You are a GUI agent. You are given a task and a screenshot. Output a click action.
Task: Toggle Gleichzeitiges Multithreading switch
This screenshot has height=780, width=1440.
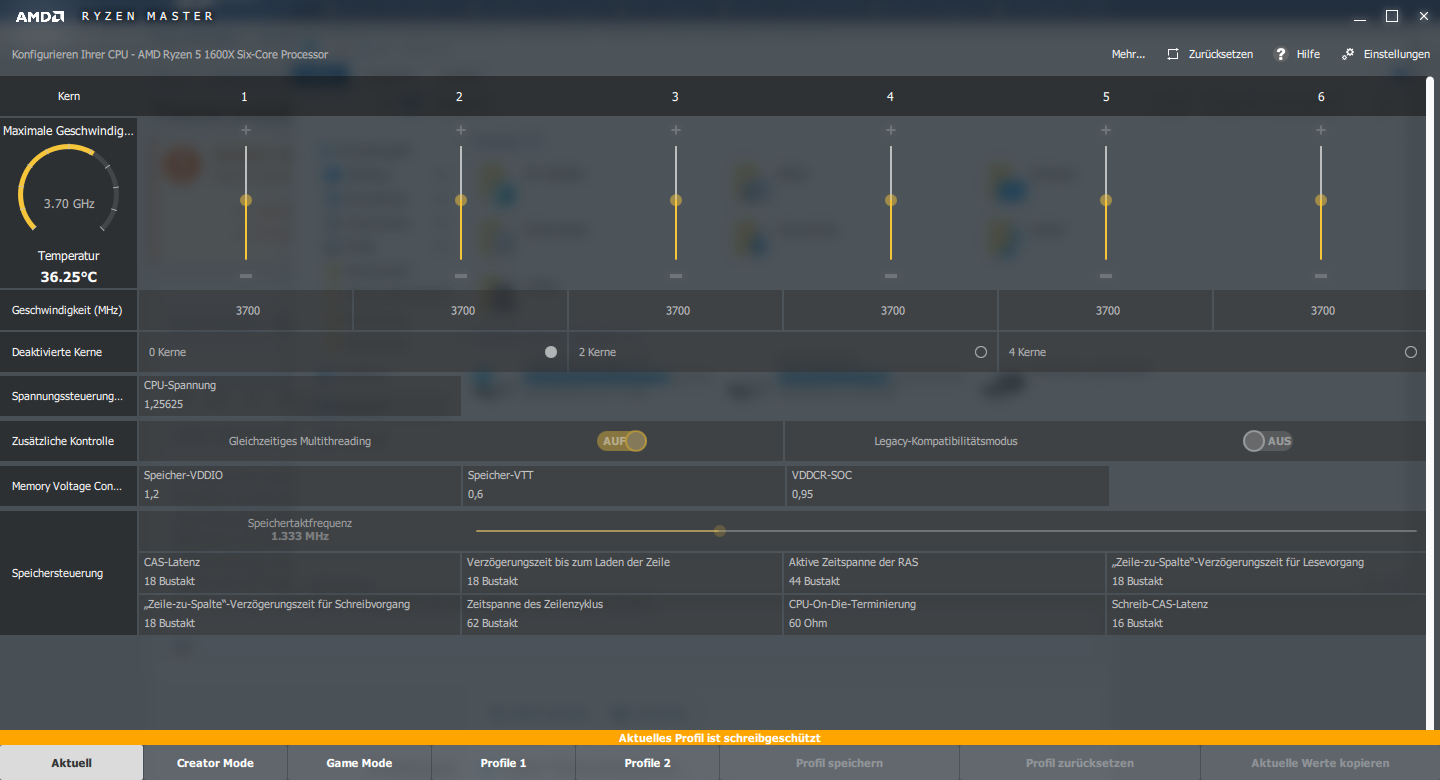622,441
